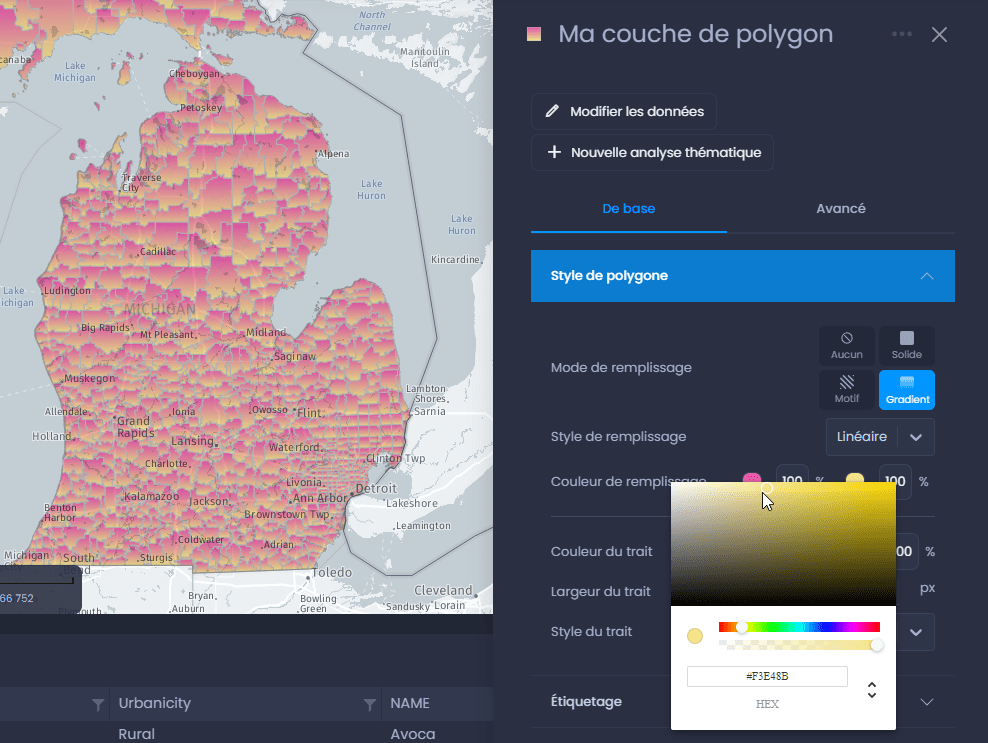This screenshot has width=988, height=743.
Task: Select Motif fill mode
Action: [846, 389]
